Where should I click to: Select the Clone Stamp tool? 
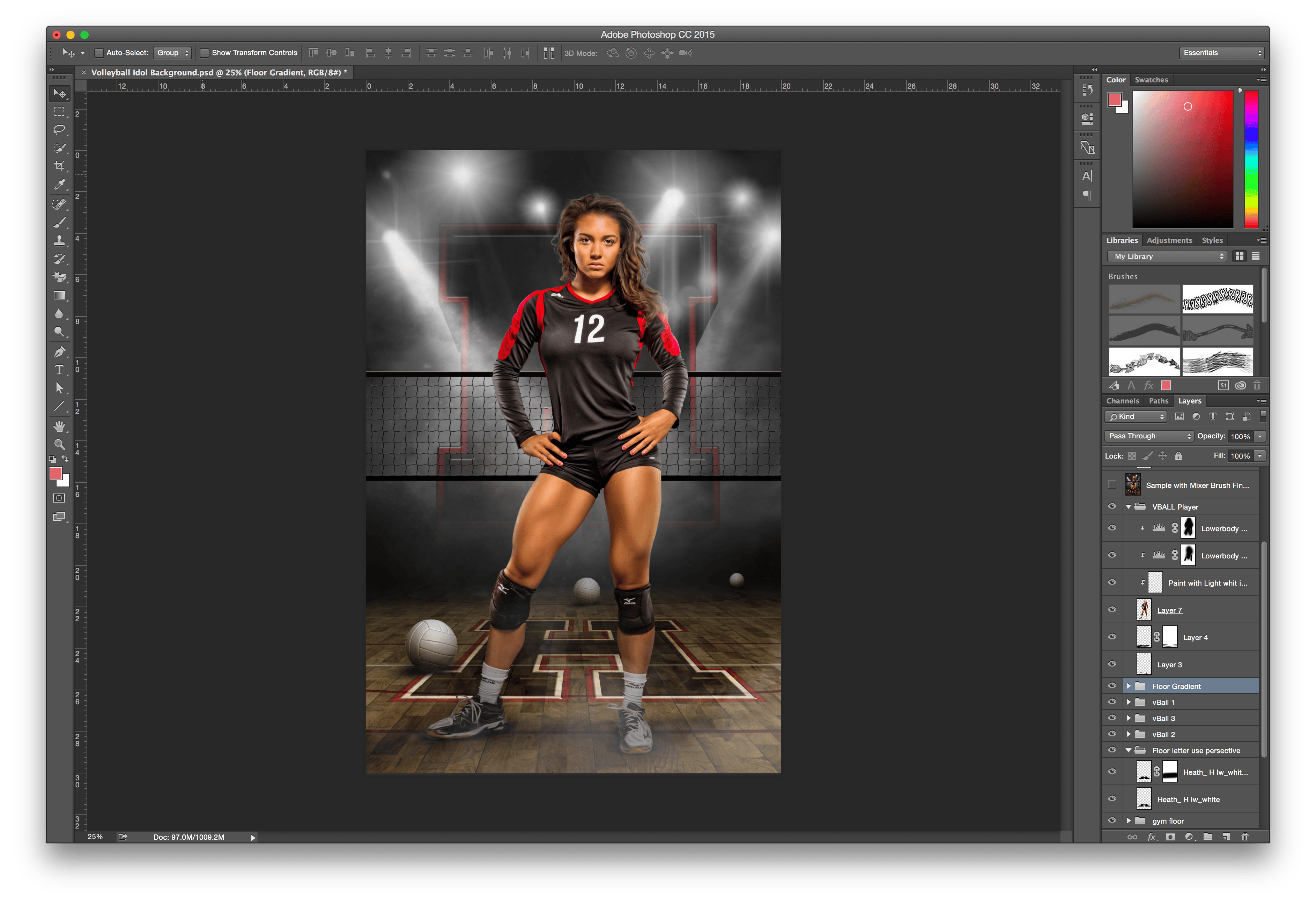(59, 241)
